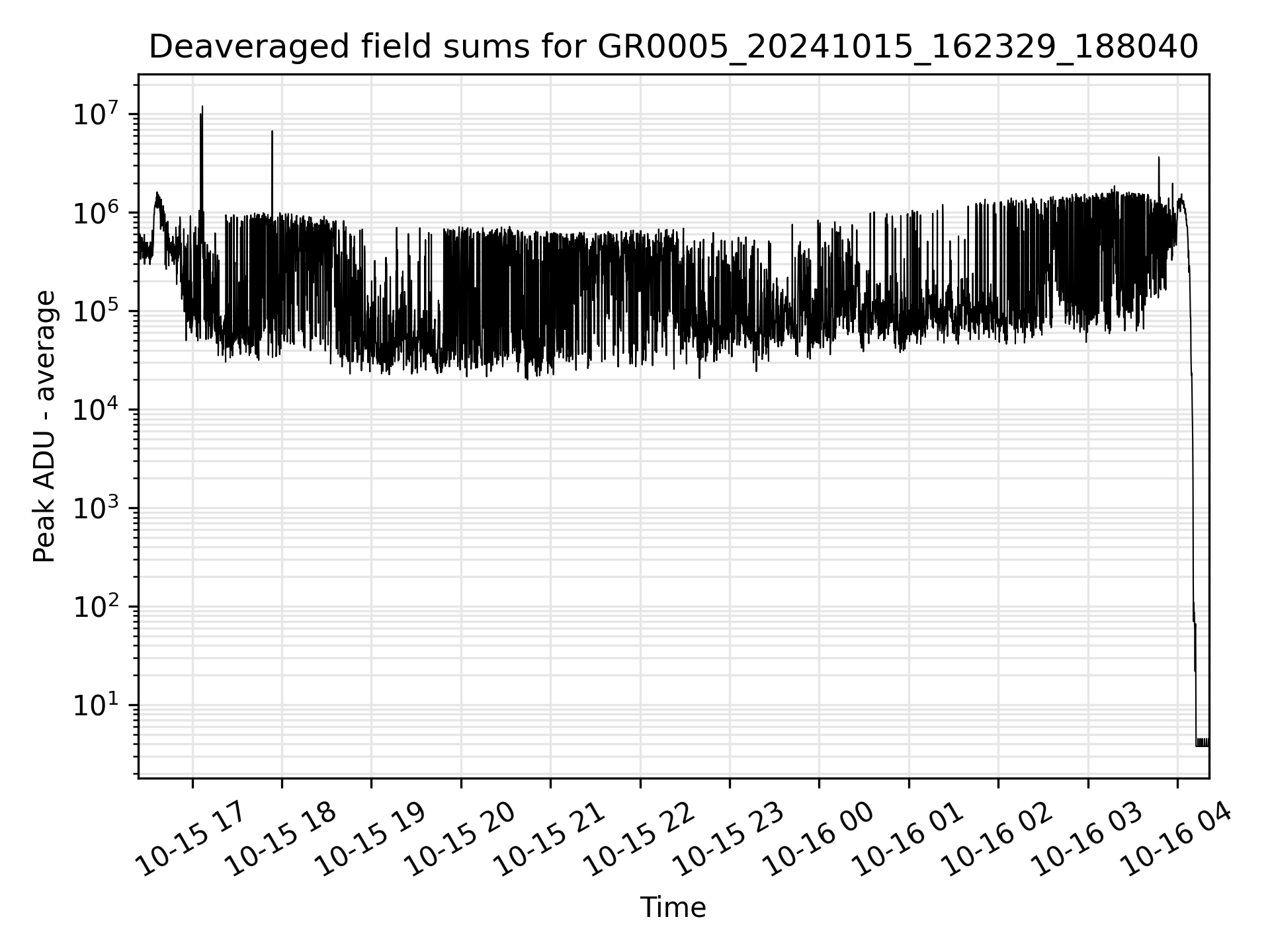
Task: Click the x-axis label 'Time'
Action: click(673, 908)
